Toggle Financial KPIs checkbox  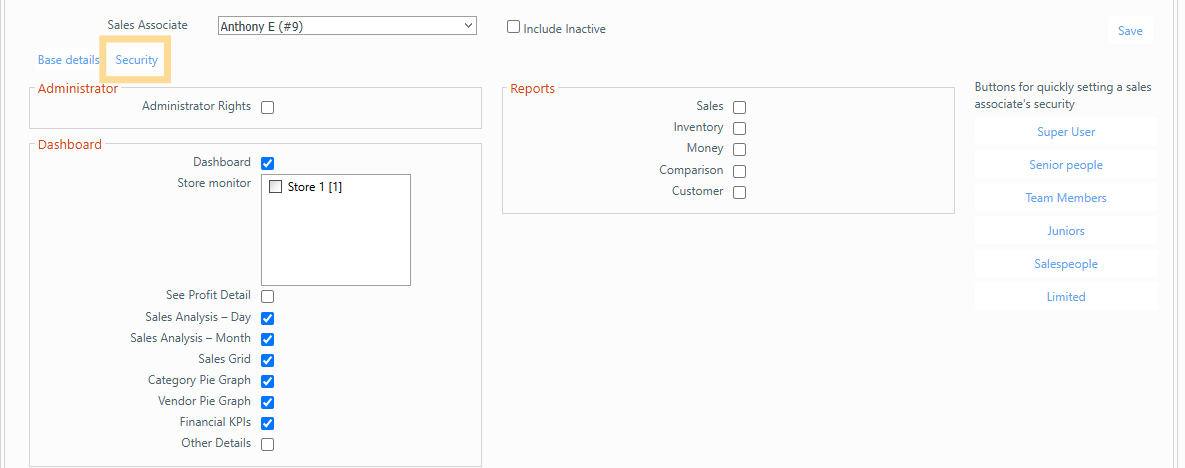pyautogui.click(x=268, y=423)
